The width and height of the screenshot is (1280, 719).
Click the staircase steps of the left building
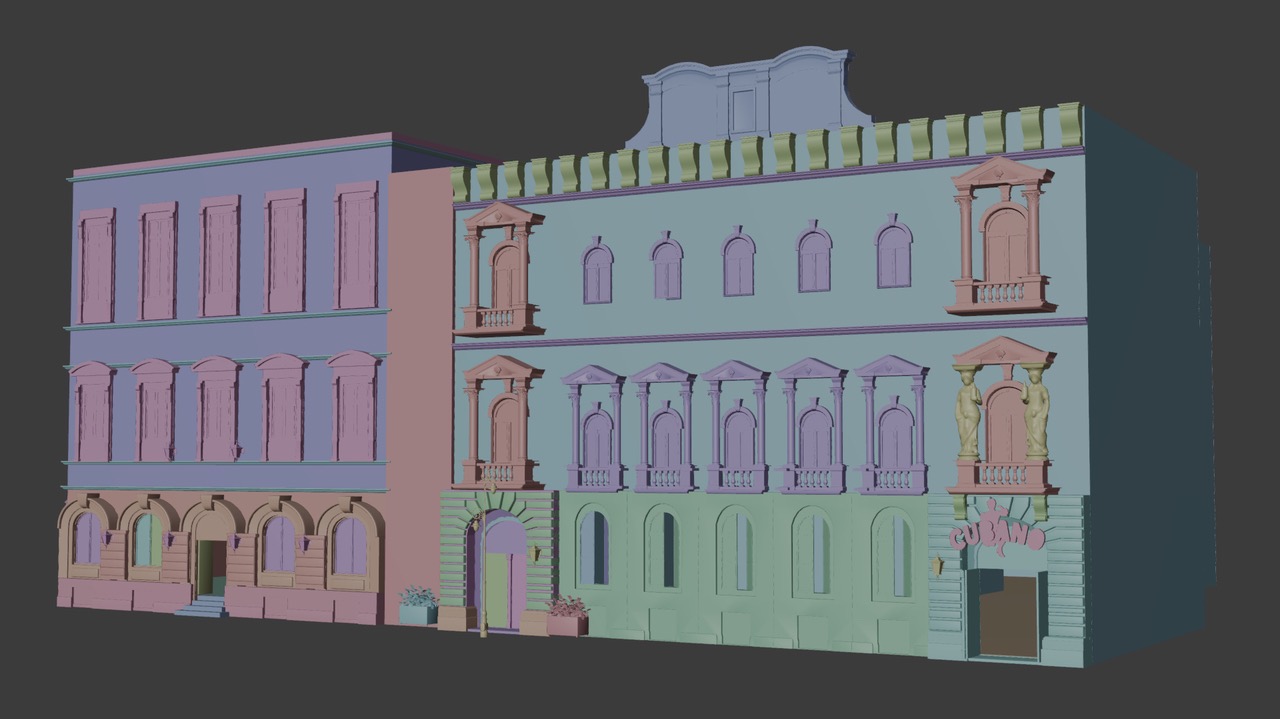209,605
